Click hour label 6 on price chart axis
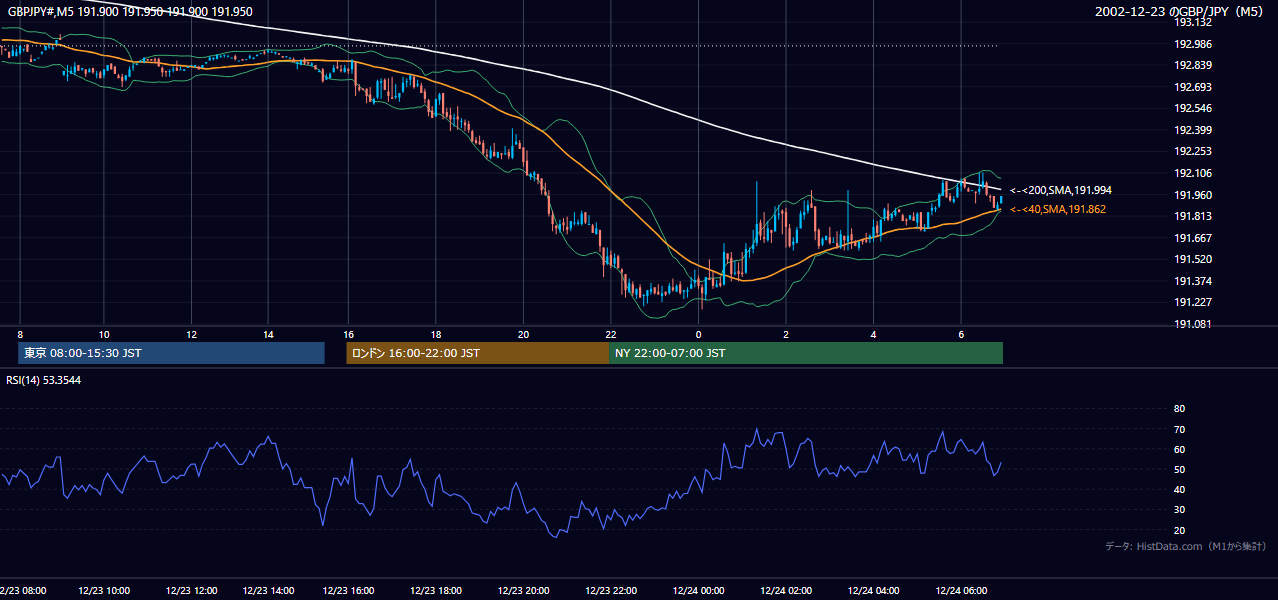 (x=961, y=334)
